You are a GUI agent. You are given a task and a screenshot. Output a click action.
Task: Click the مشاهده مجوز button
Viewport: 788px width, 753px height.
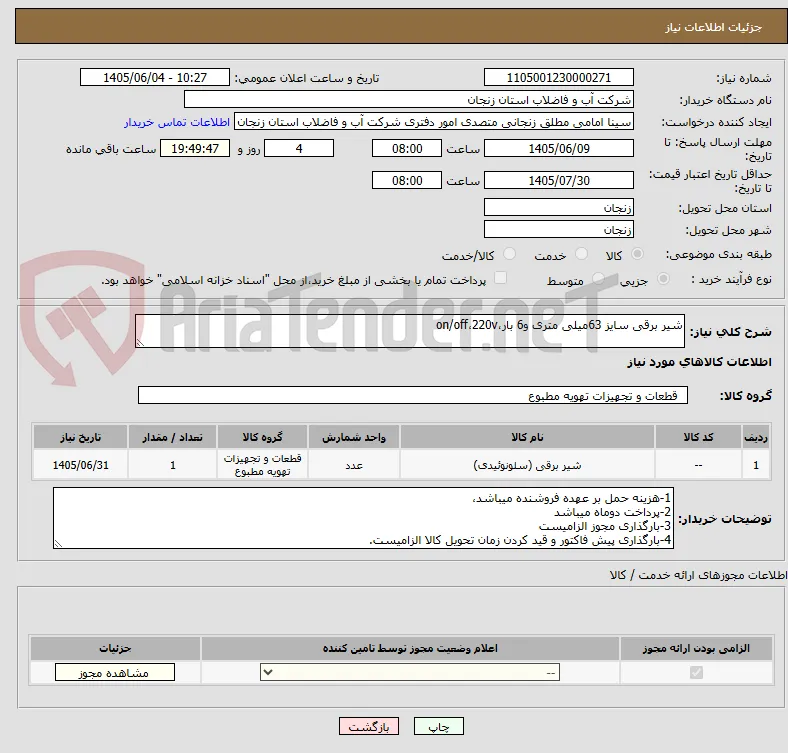pyautogui.click(x=115, y=672)
